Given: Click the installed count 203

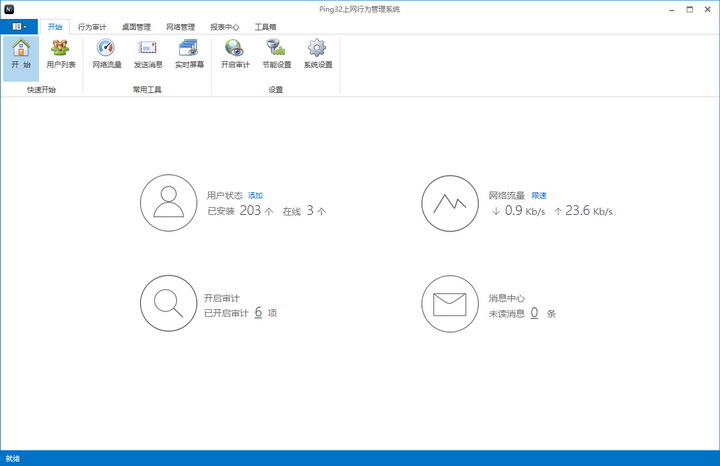Looking at the screenshot, I should coord(250,210).
